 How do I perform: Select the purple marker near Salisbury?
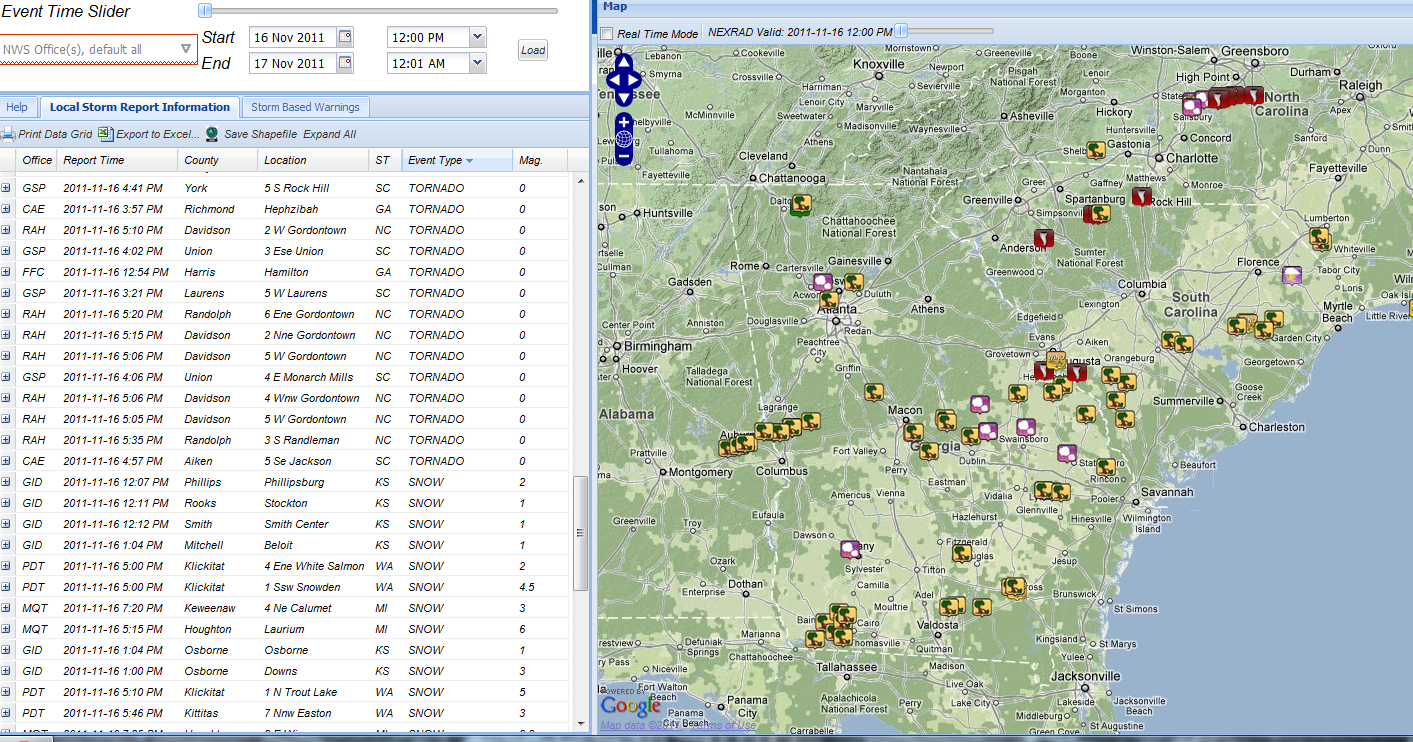point(1191,105)
